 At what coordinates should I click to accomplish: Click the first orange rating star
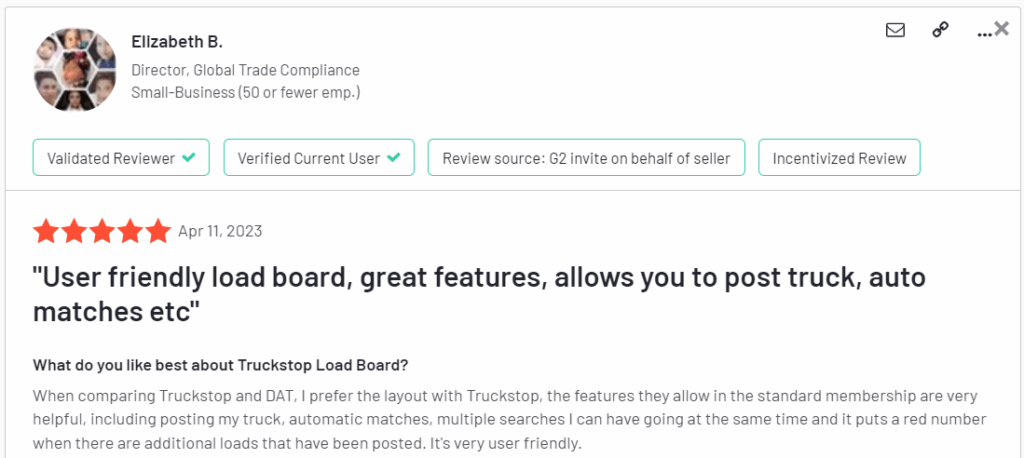[x=46, y=232]
